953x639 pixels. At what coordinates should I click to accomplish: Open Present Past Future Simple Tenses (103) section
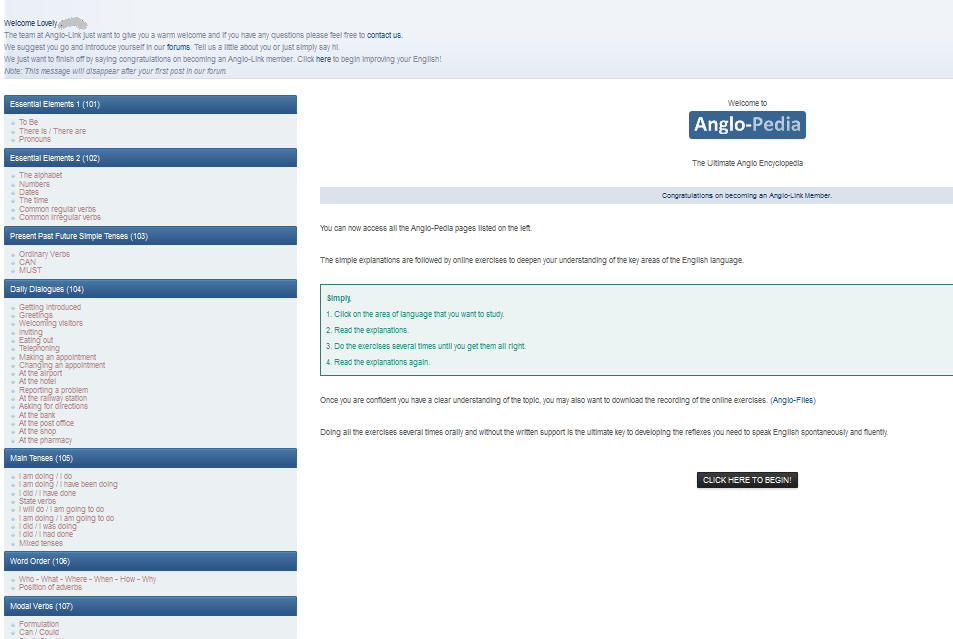point(150,237)
